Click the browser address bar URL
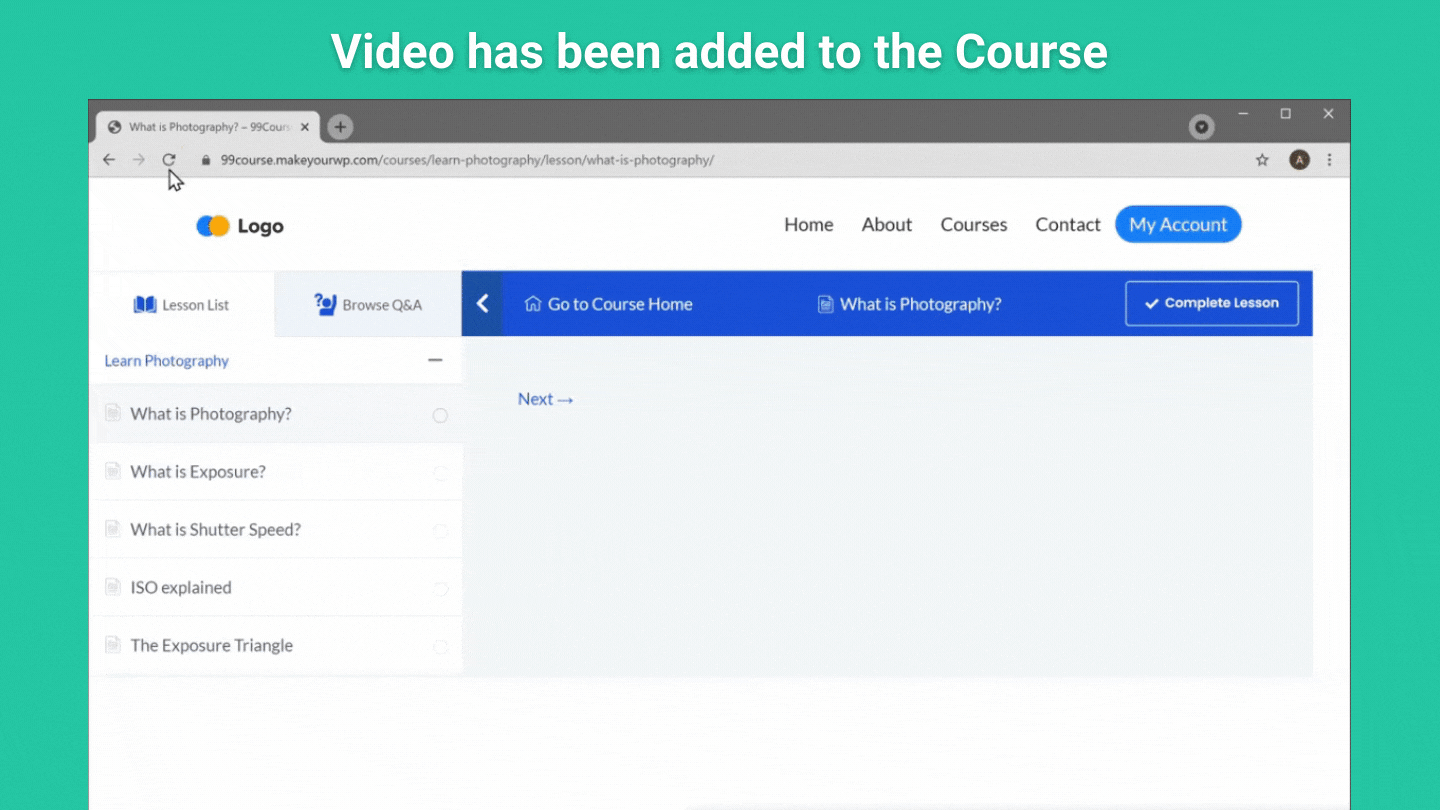The height and width of the screenshot is (810, 1440). click(467, 160)
